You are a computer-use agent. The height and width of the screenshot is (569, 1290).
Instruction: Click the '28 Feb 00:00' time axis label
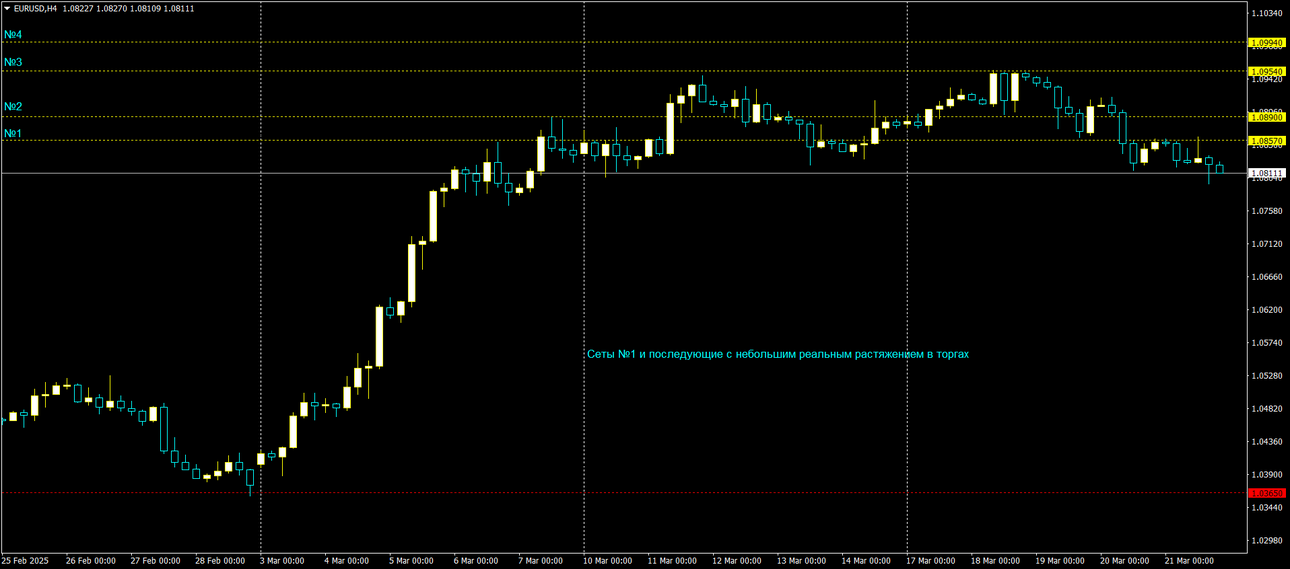pyautogui.click(x=220, y=561)
